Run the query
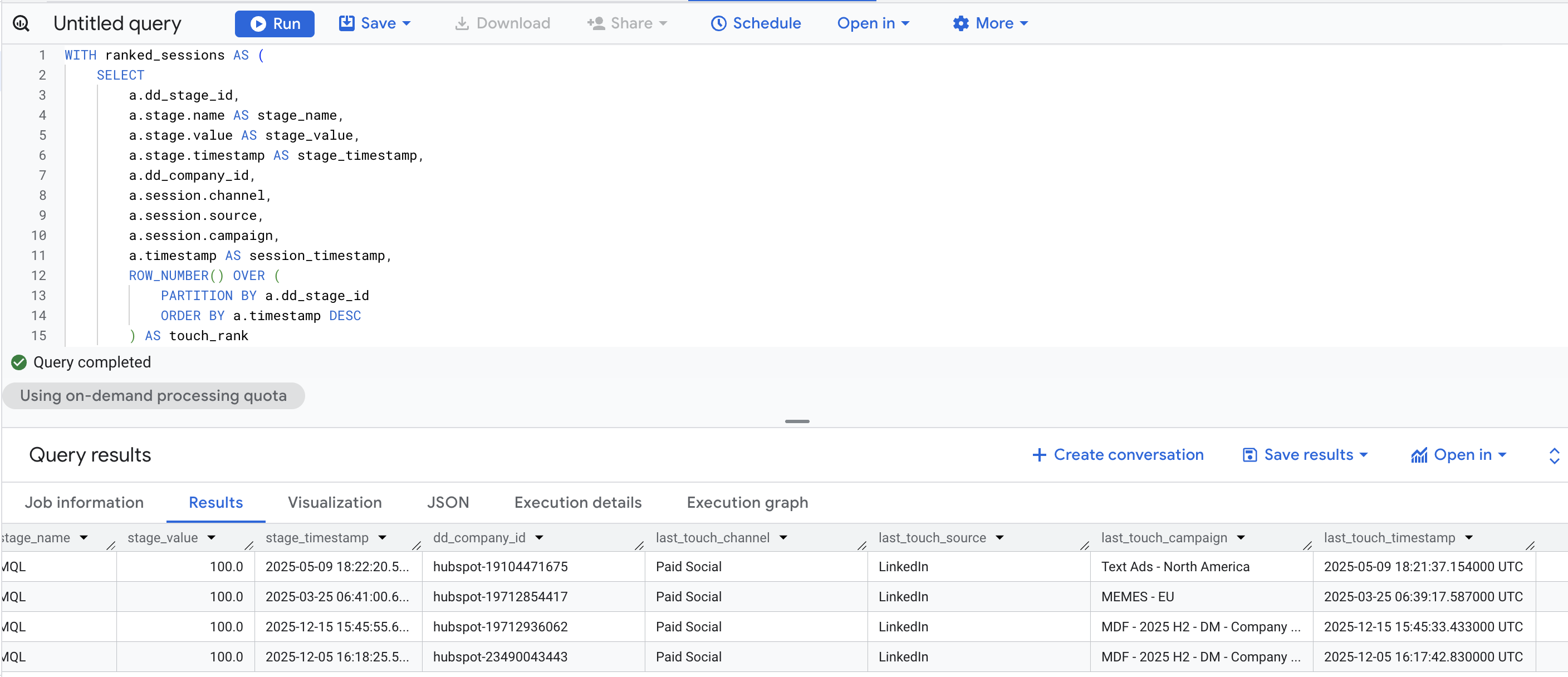Image resolution: width=1568 pixels, height=677 pixels. point(275,23)
